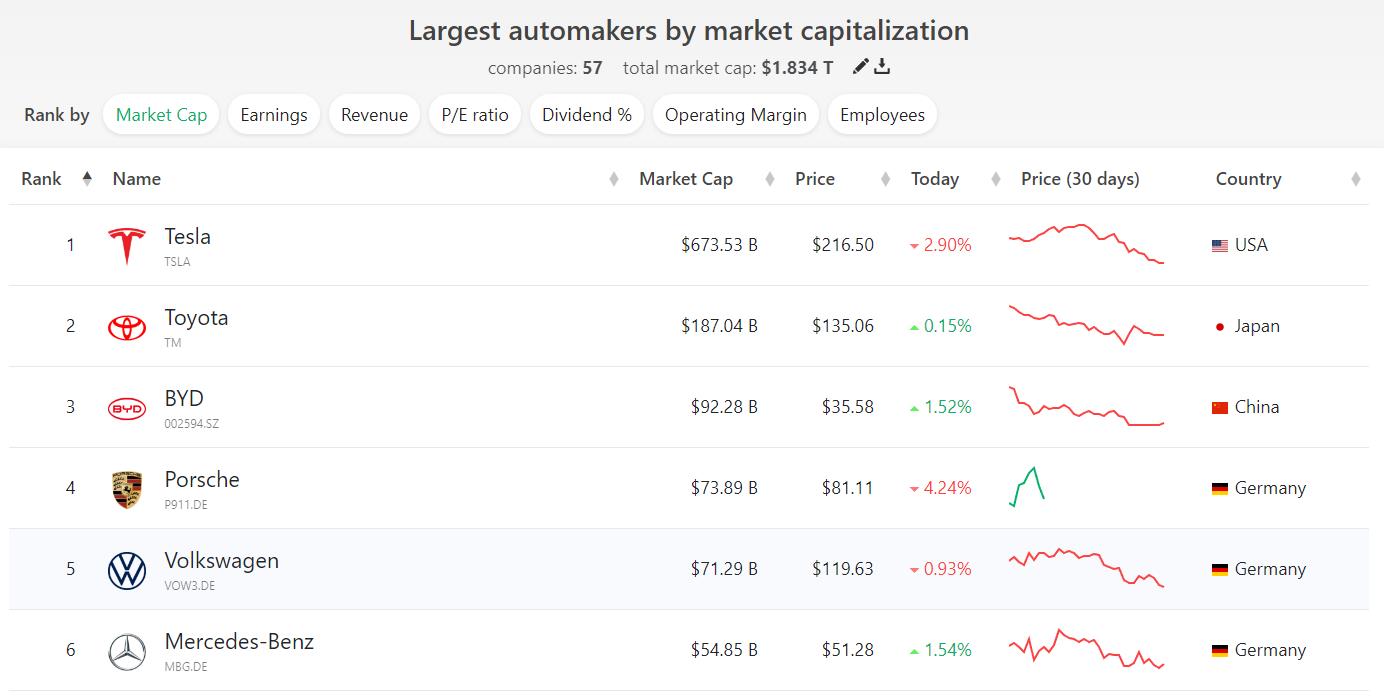Rank companies by Revenue
Screen dimensions: 1384x699
[x=374, y=115]
